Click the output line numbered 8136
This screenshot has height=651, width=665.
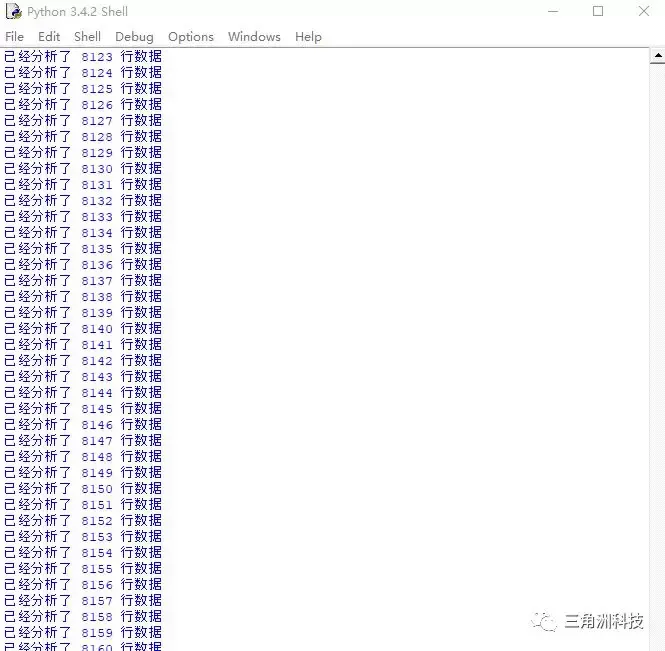pos(83,265)
